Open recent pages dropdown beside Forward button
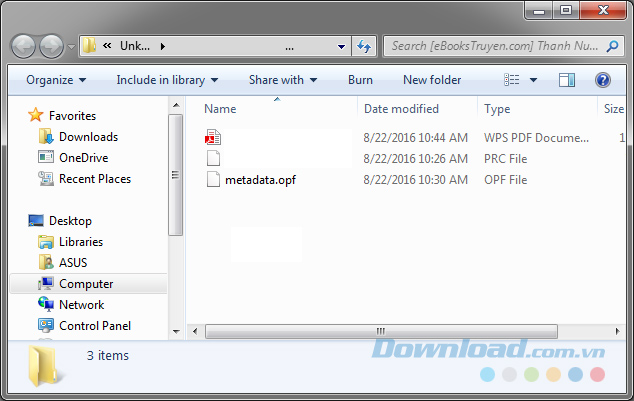The width and height of the screenshot is (634, 401). [x=71, y=47]
